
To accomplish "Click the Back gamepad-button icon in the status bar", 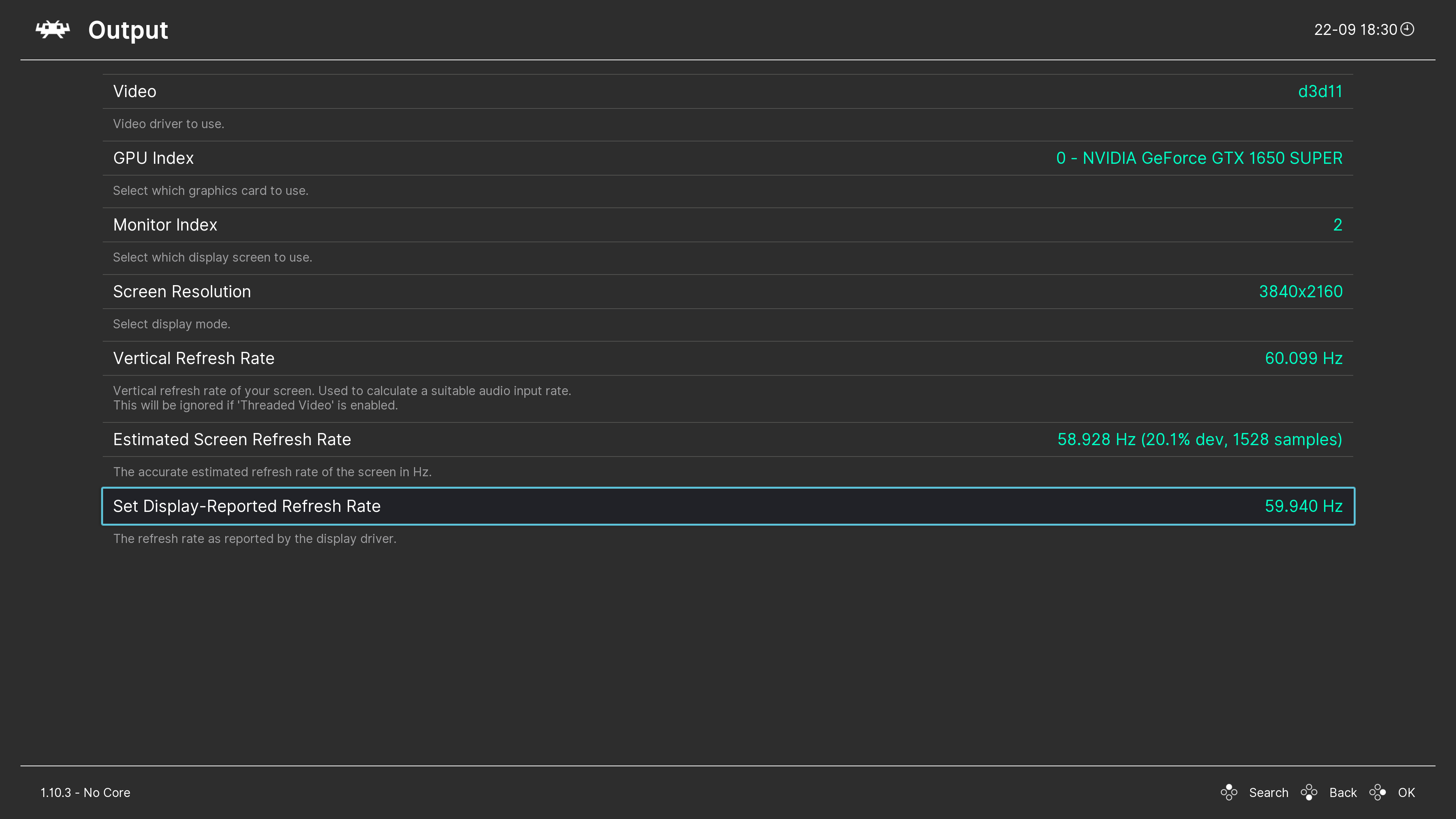I will [x=1310, y=792].
